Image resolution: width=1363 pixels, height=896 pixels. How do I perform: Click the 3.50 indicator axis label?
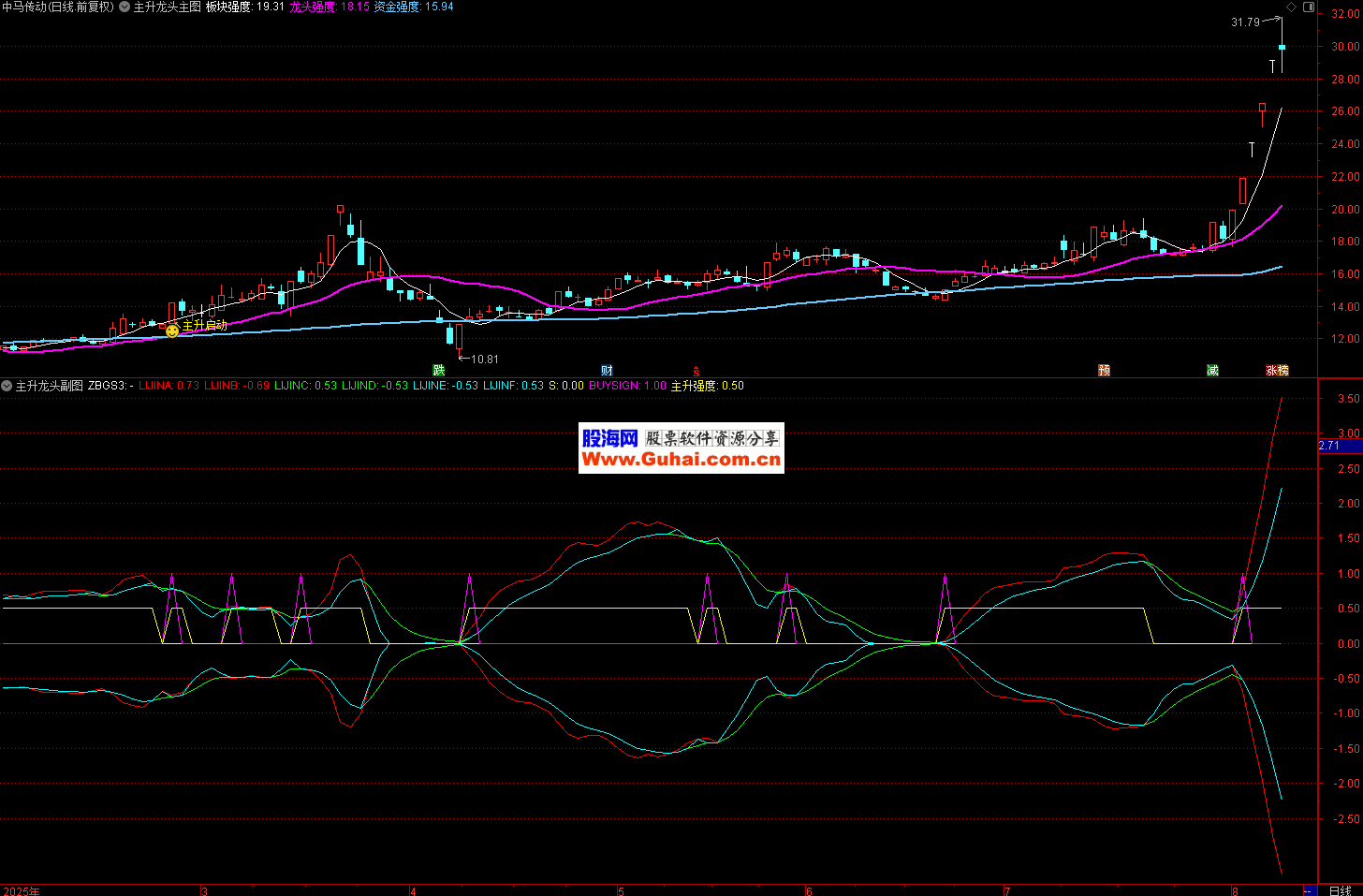coord(1348,399)
